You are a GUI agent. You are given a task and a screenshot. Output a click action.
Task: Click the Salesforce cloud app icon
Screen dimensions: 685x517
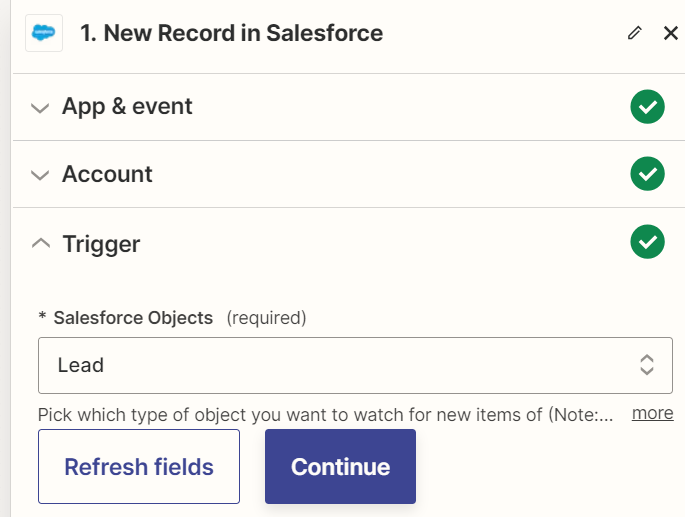pos(44,33)
